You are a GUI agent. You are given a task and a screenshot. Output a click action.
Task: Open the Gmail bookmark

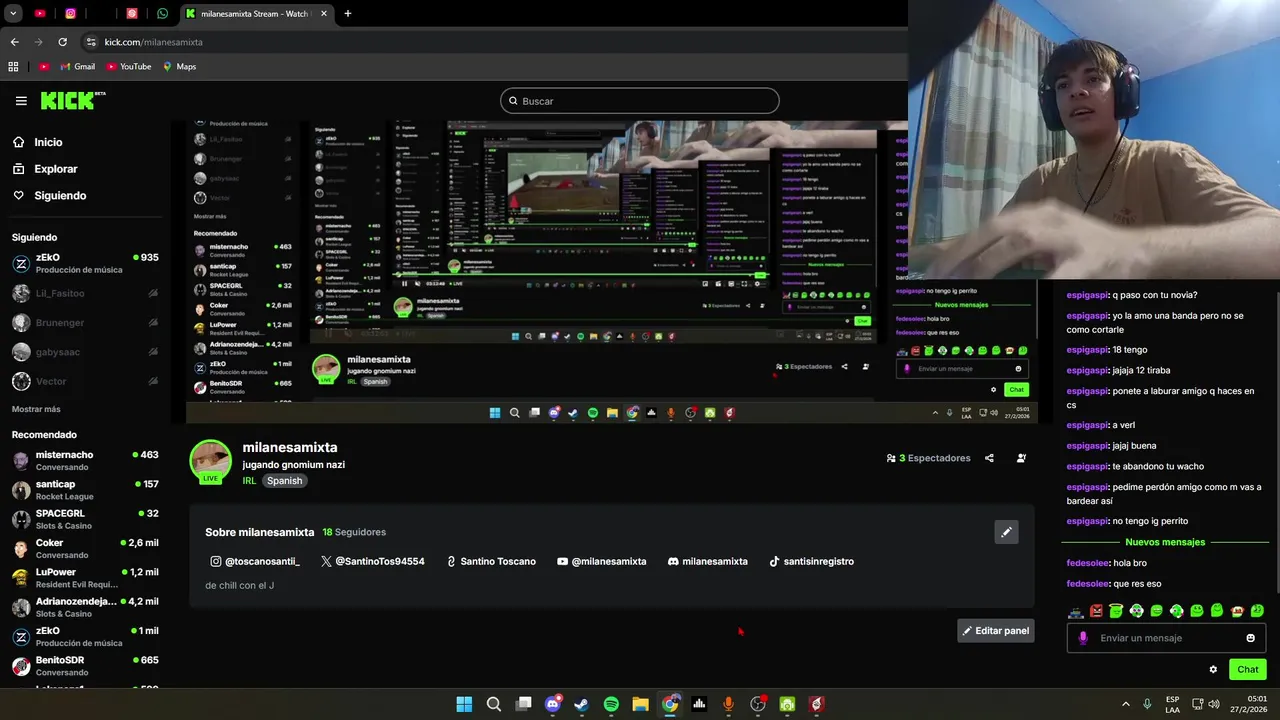point(76,67)
